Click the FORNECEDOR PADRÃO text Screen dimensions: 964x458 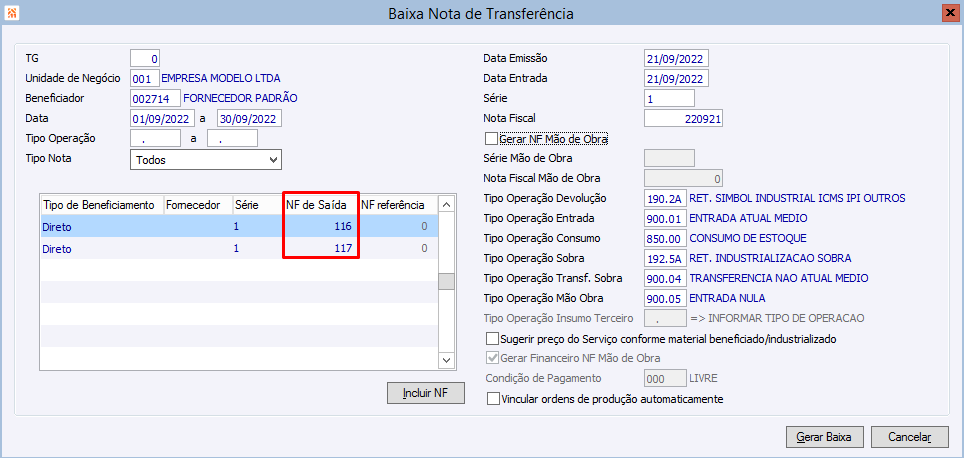pyautogui.click(x=240, y=98)
